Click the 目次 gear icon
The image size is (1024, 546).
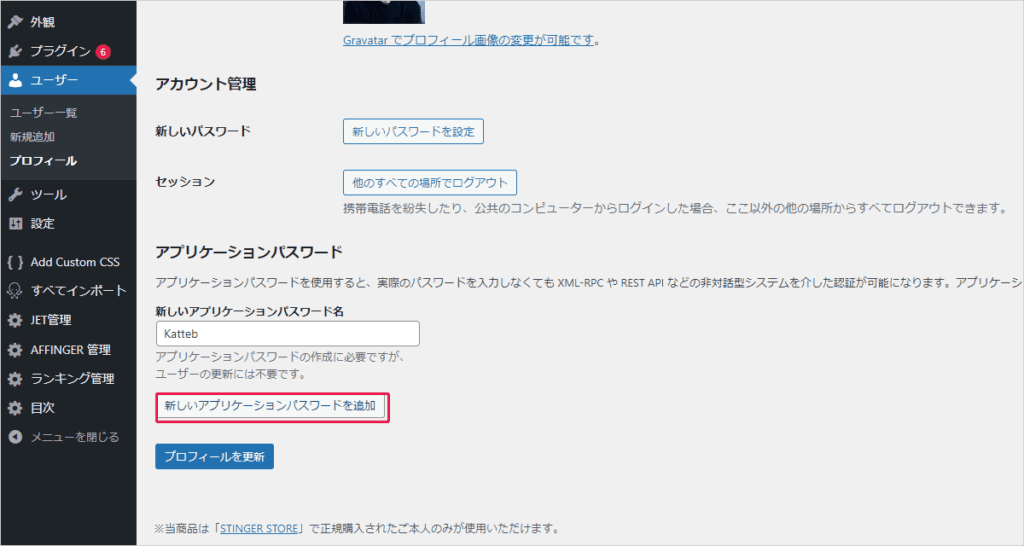[x=15, y=408]
